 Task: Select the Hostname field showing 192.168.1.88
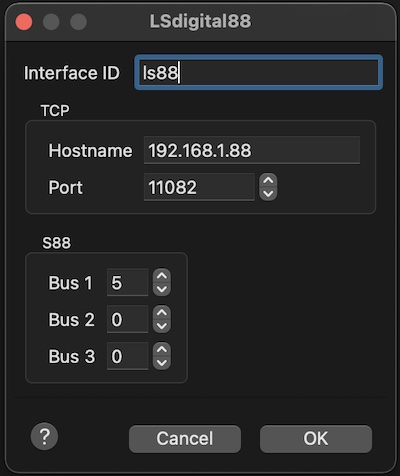coord(252,150)
